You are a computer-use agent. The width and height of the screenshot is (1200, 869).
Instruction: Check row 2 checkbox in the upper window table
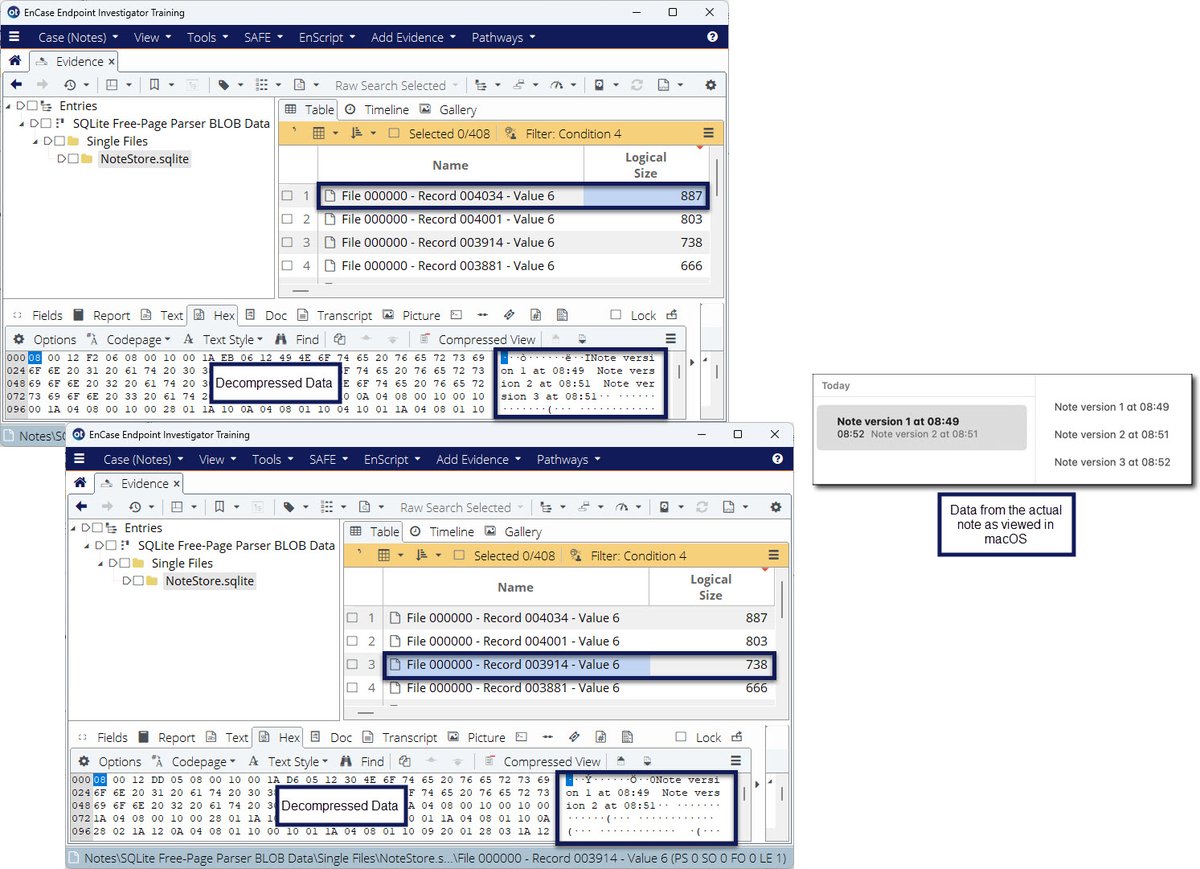(287, 219)
